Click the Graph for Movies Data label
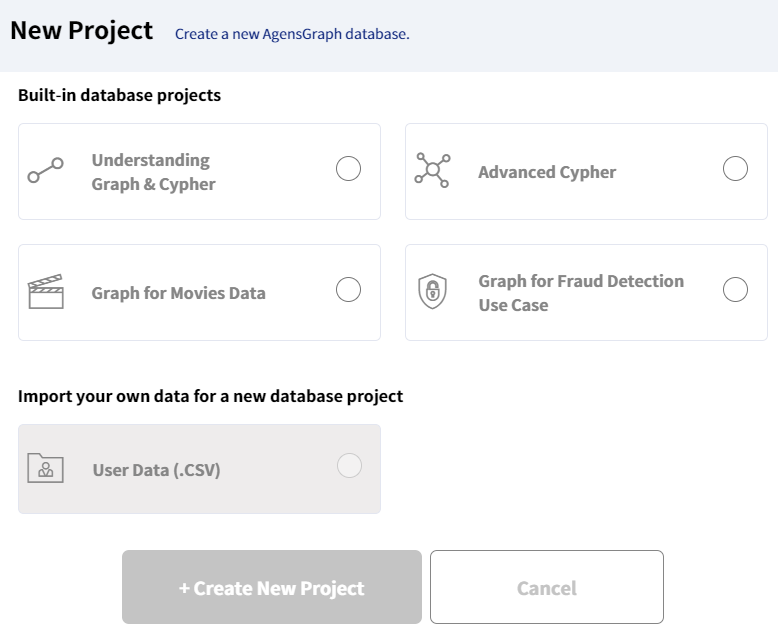The height and width of the screenshot is (639, 778). pyautogui.click(x=178, y=293)
